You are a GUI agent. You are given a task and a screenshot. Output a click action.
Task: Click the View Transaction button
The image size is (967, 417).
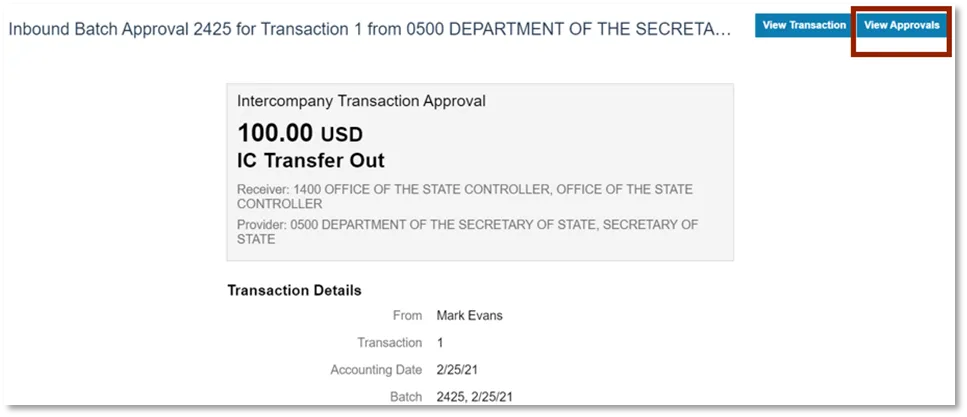coord(803,25)
